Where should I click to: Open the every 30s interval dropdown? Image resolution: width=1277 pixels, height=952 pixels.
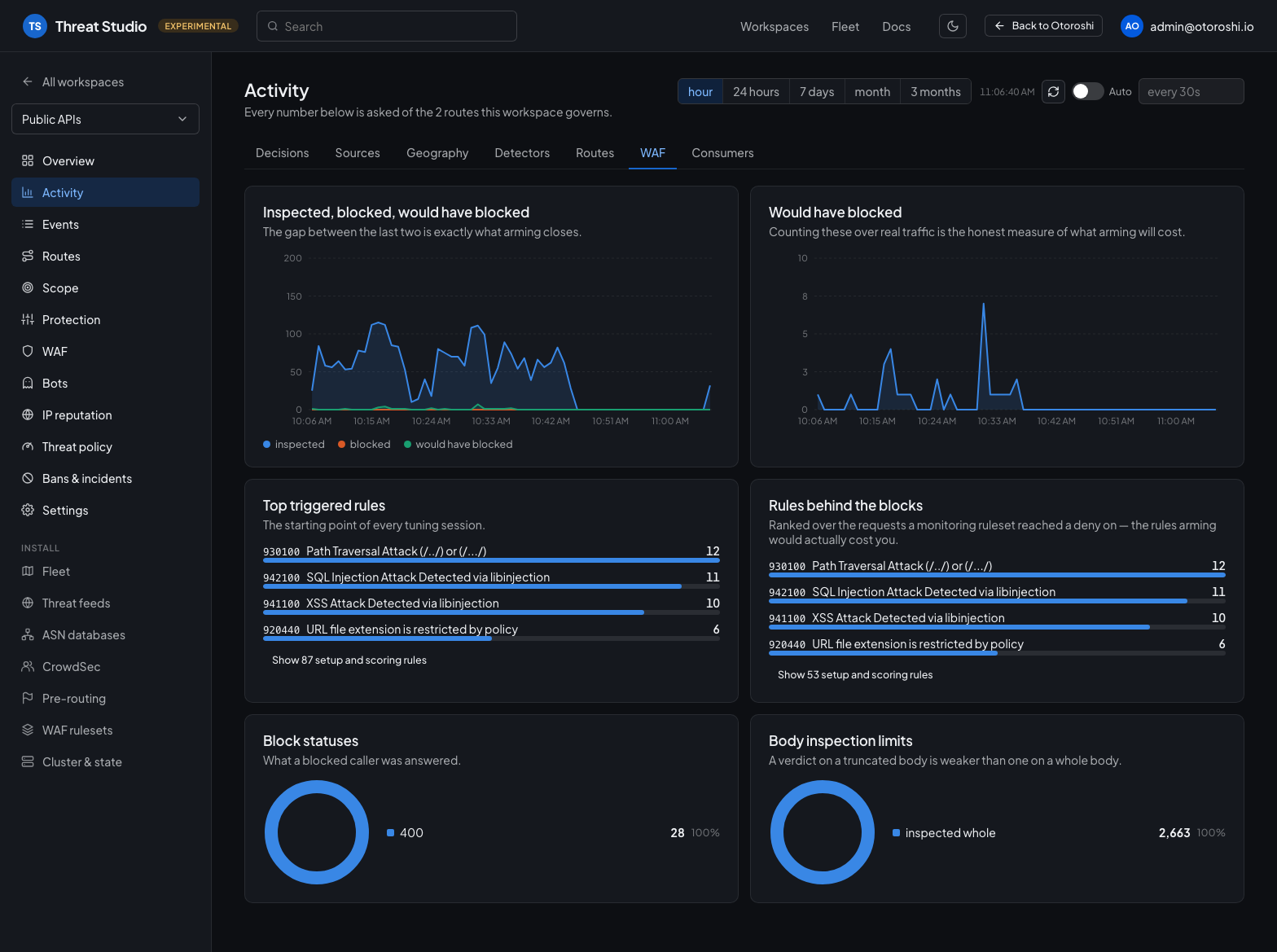pyautogui.click(x=1191, y=91)
